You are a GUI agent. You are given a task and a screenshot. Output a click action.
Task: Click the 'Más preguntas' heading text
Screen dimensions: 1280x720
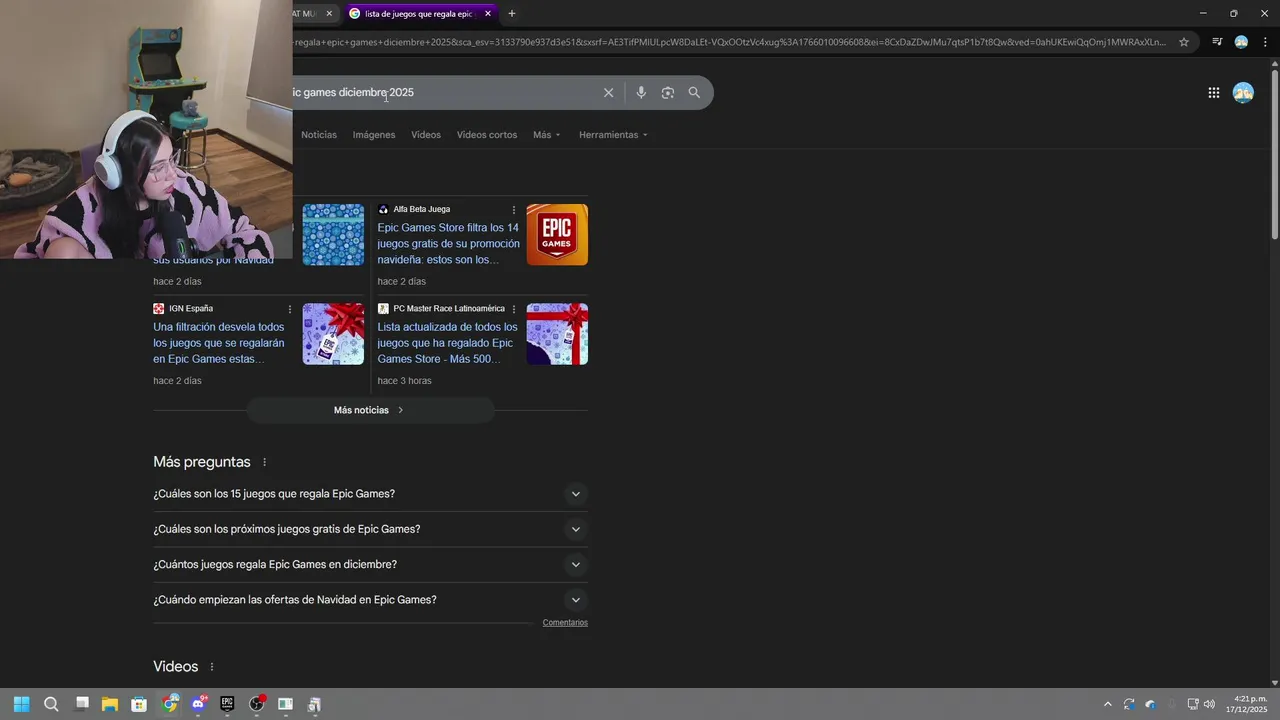tap(202, 462)
